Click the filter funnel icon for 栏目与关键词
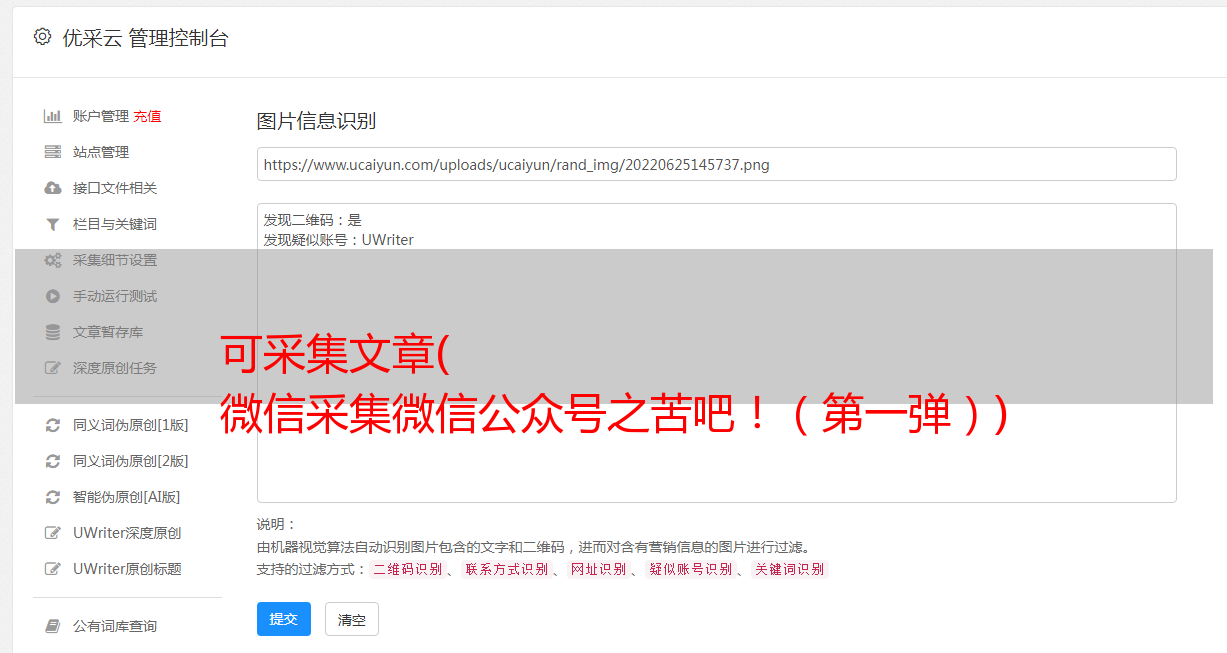 pos(53,224)
